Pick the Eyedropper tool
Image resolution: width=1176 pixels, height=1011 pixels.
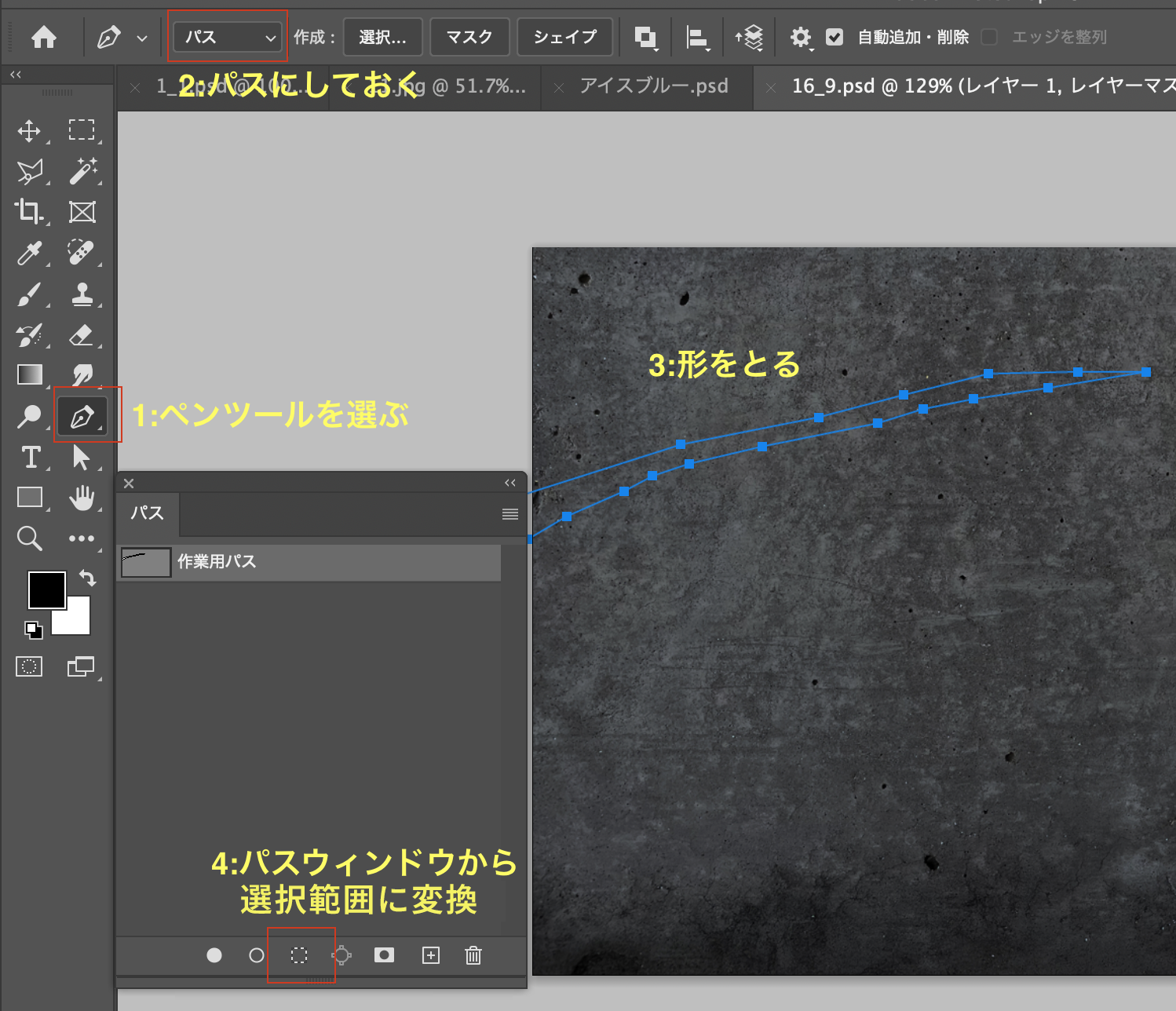click(29, 253)
